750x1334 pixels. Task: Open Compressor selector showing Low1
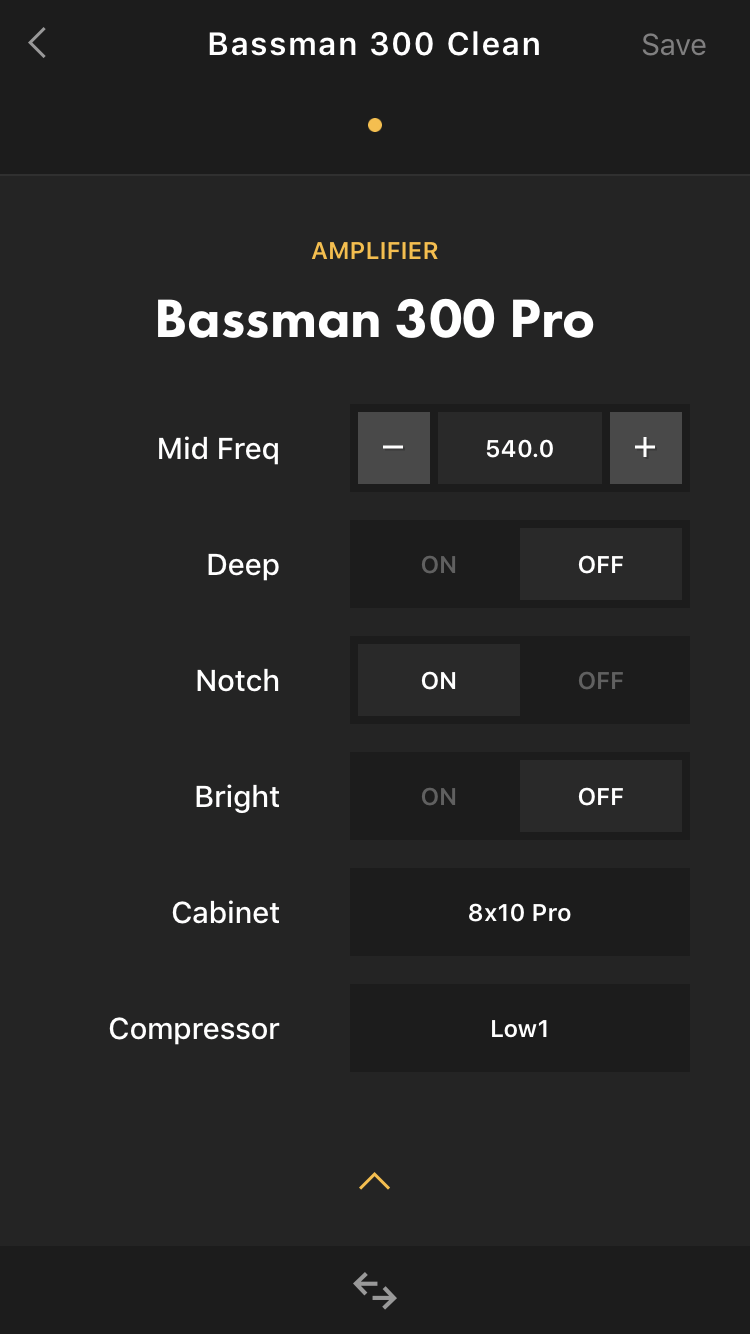click(x=520, y=1028)
